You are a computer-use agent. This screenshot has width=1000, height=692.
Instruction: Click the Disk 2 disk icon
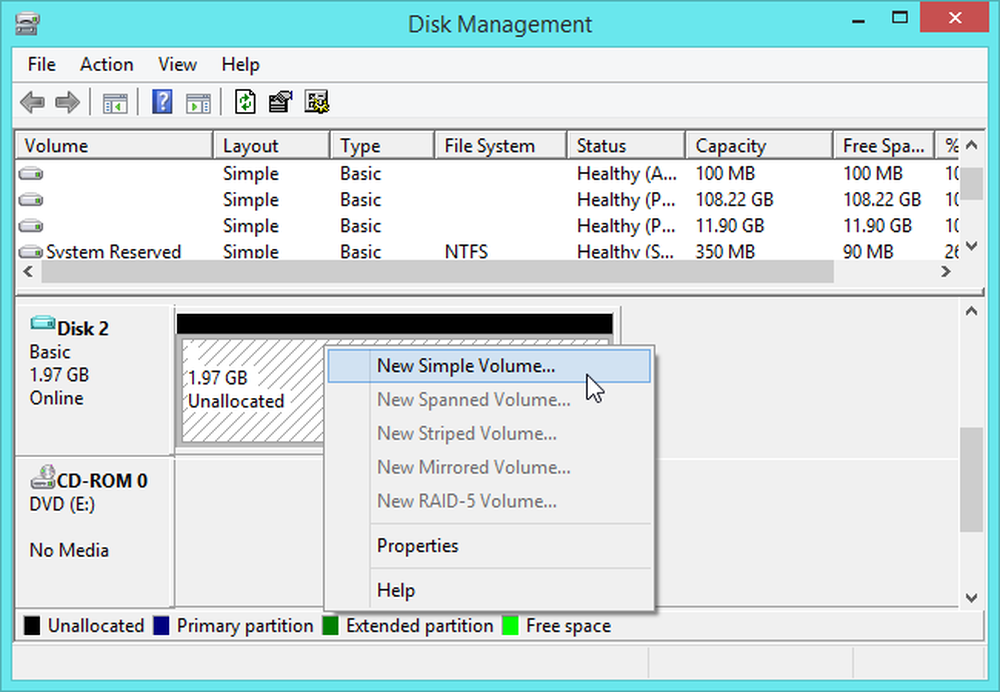pyautogui.click(x=43, y=323)
